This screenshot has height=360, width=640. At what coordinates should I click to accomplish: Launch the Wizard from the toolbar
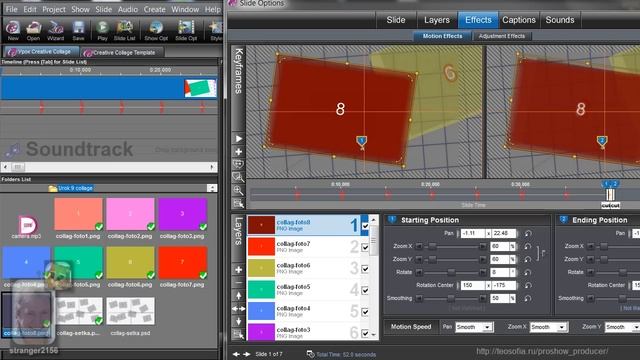pyautogui.click(x=56, y=30)
